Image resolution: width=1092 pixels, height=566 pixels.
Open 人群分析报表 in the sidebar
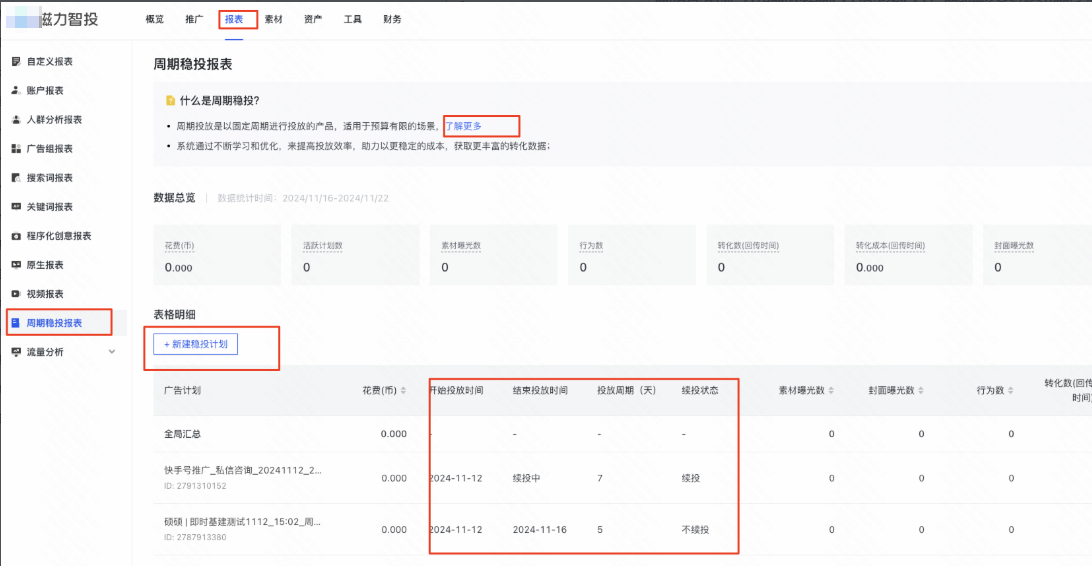click(54, 120)
